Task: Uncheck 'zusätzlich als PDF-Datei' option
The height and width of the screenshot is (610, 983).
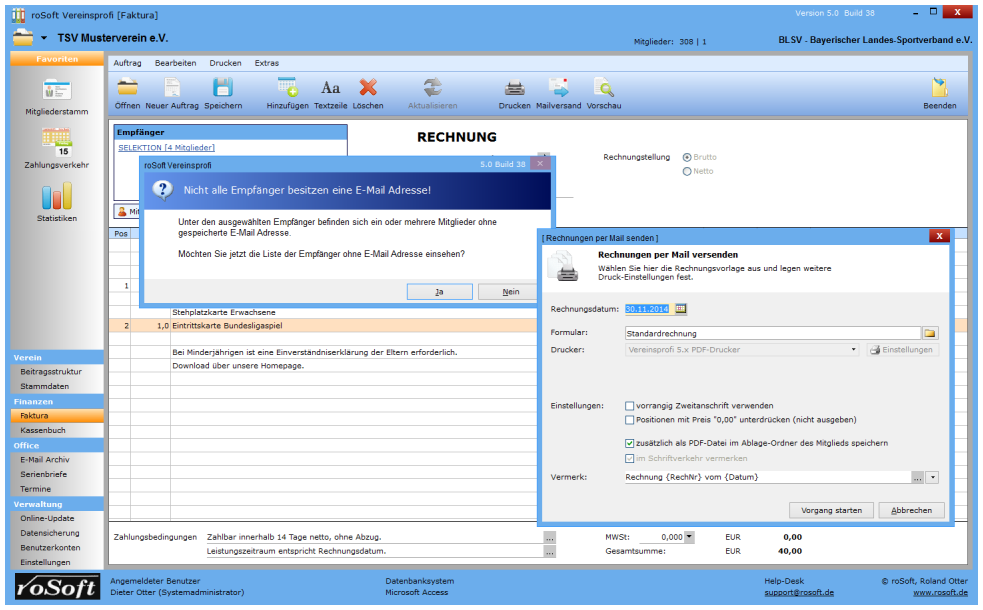Action: coord(629,443)
